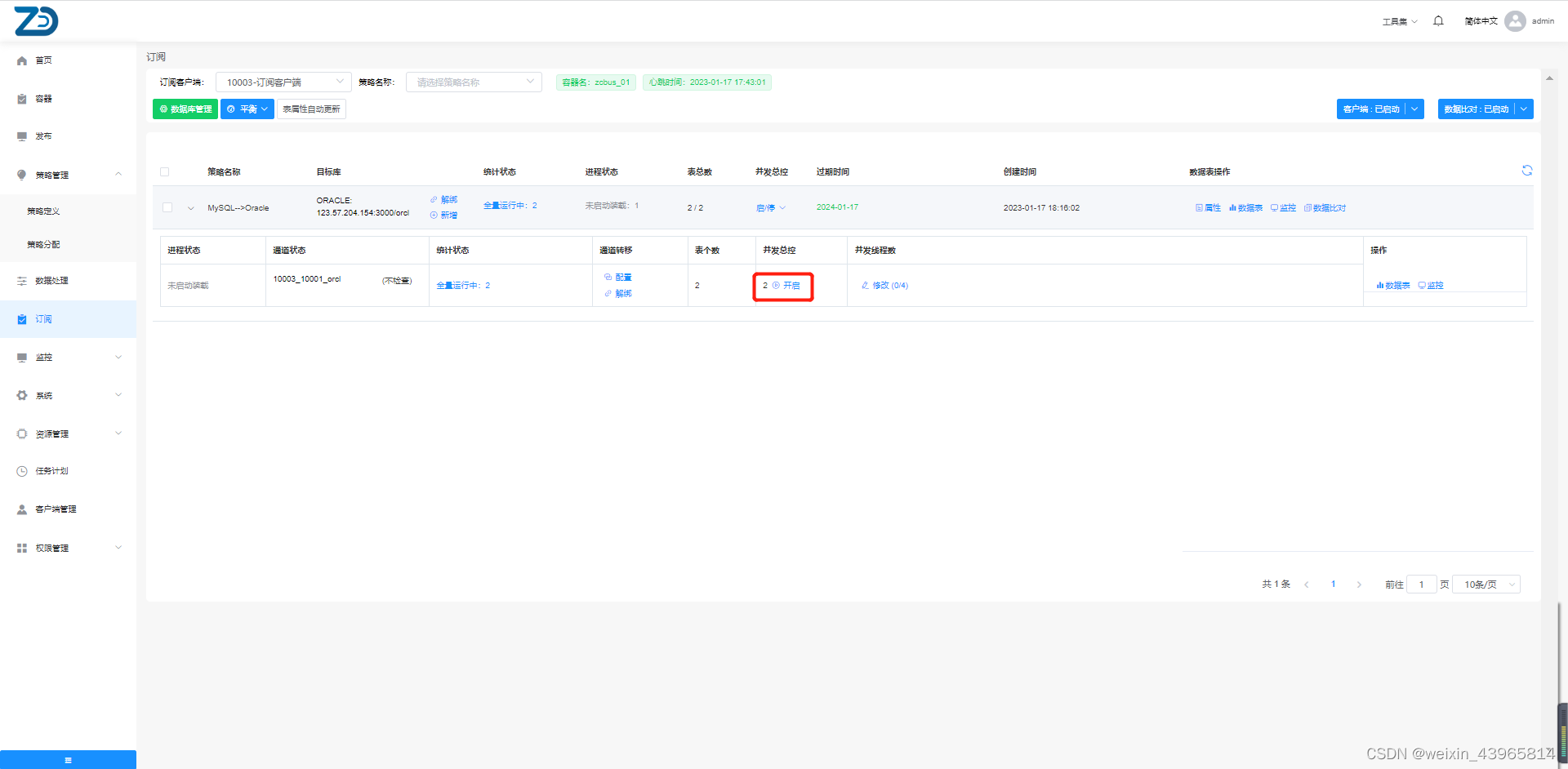Click the 客户端: 已启动 button label

(x=1371, y=109)
